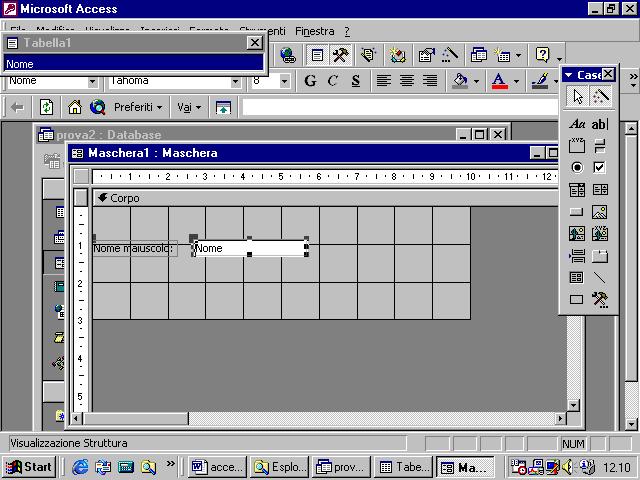Choose the Tab Control tool
The image size is (640, 480).
[x=600, y=256]
